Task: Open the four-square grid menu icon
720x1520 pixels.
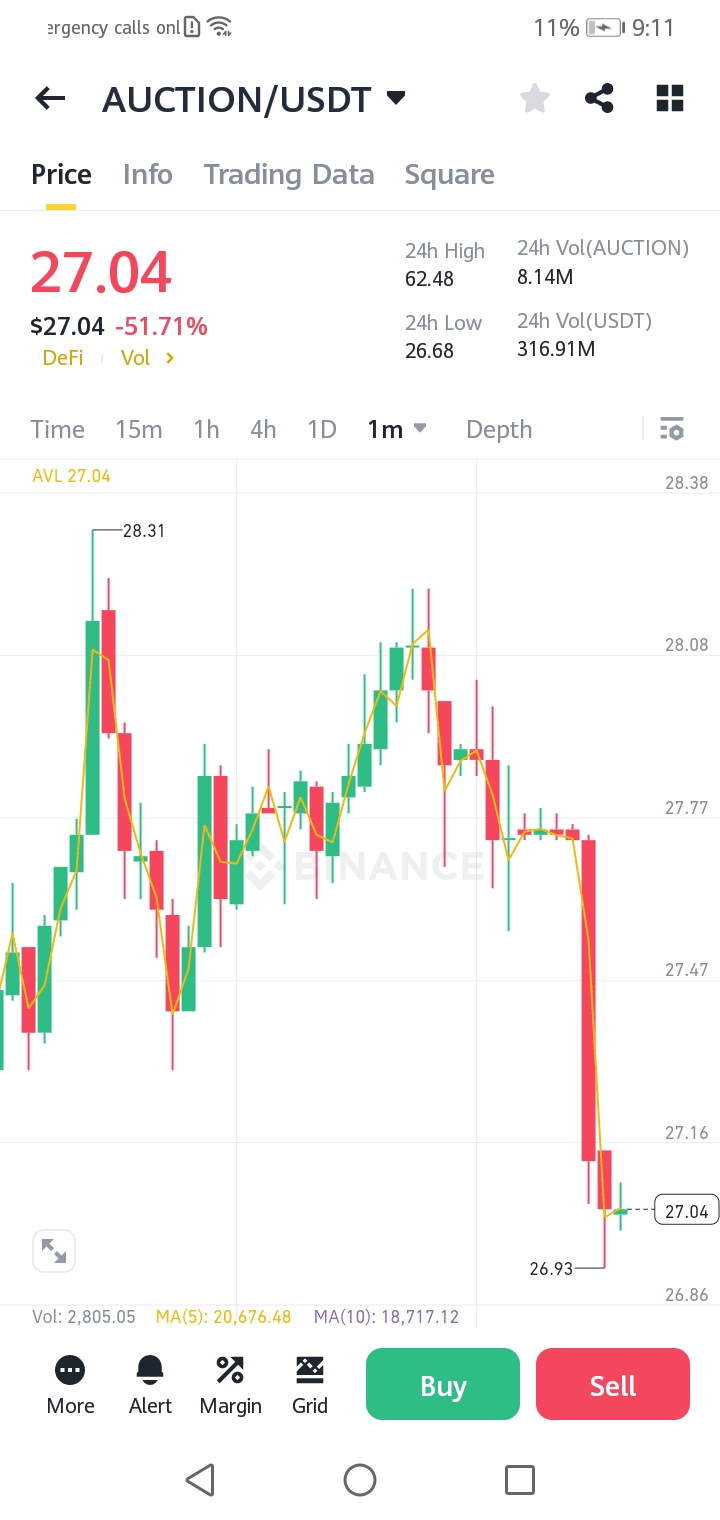Action: 669,98
